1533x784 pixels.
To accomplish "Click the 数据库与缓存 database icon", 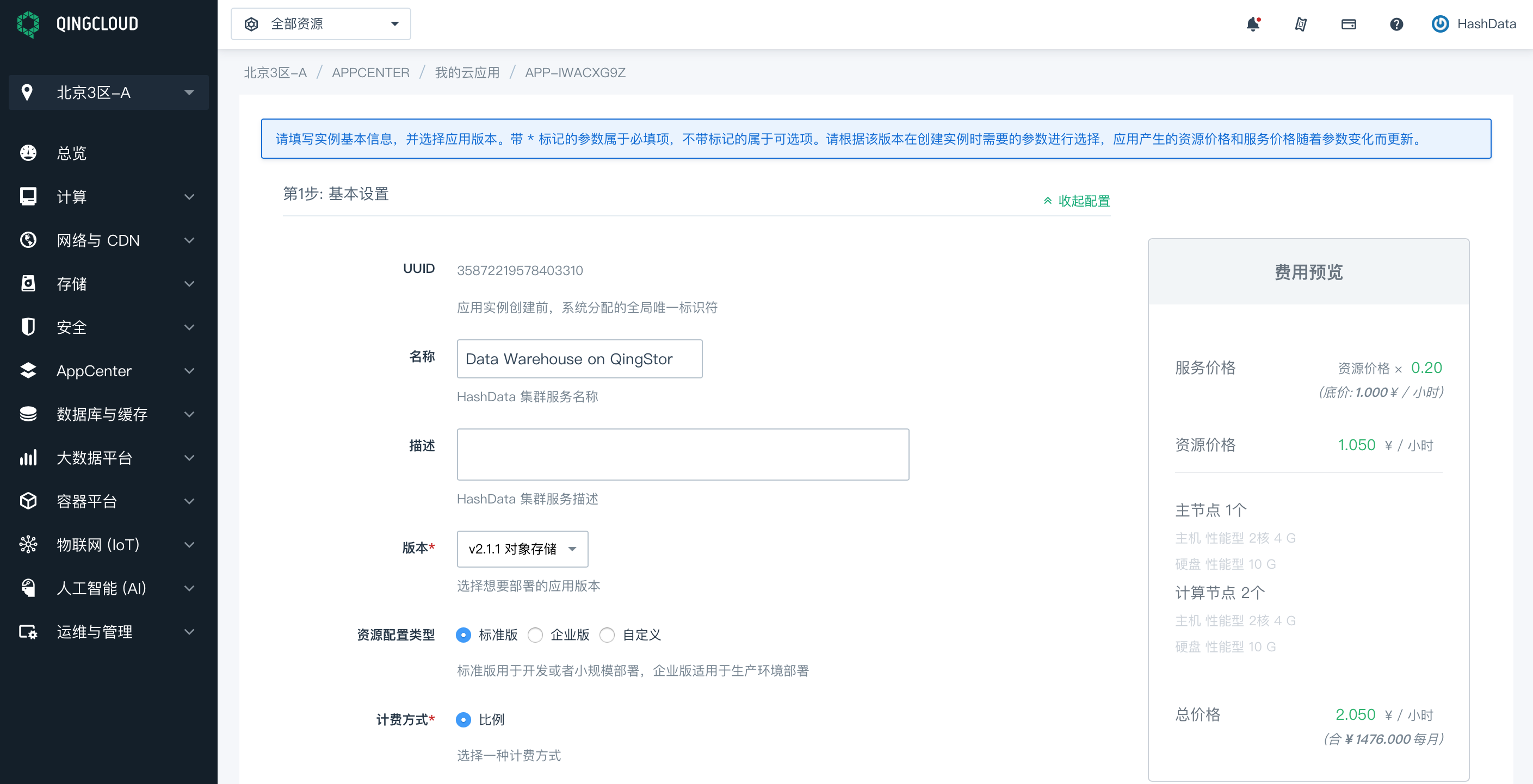I will (28, 413).
